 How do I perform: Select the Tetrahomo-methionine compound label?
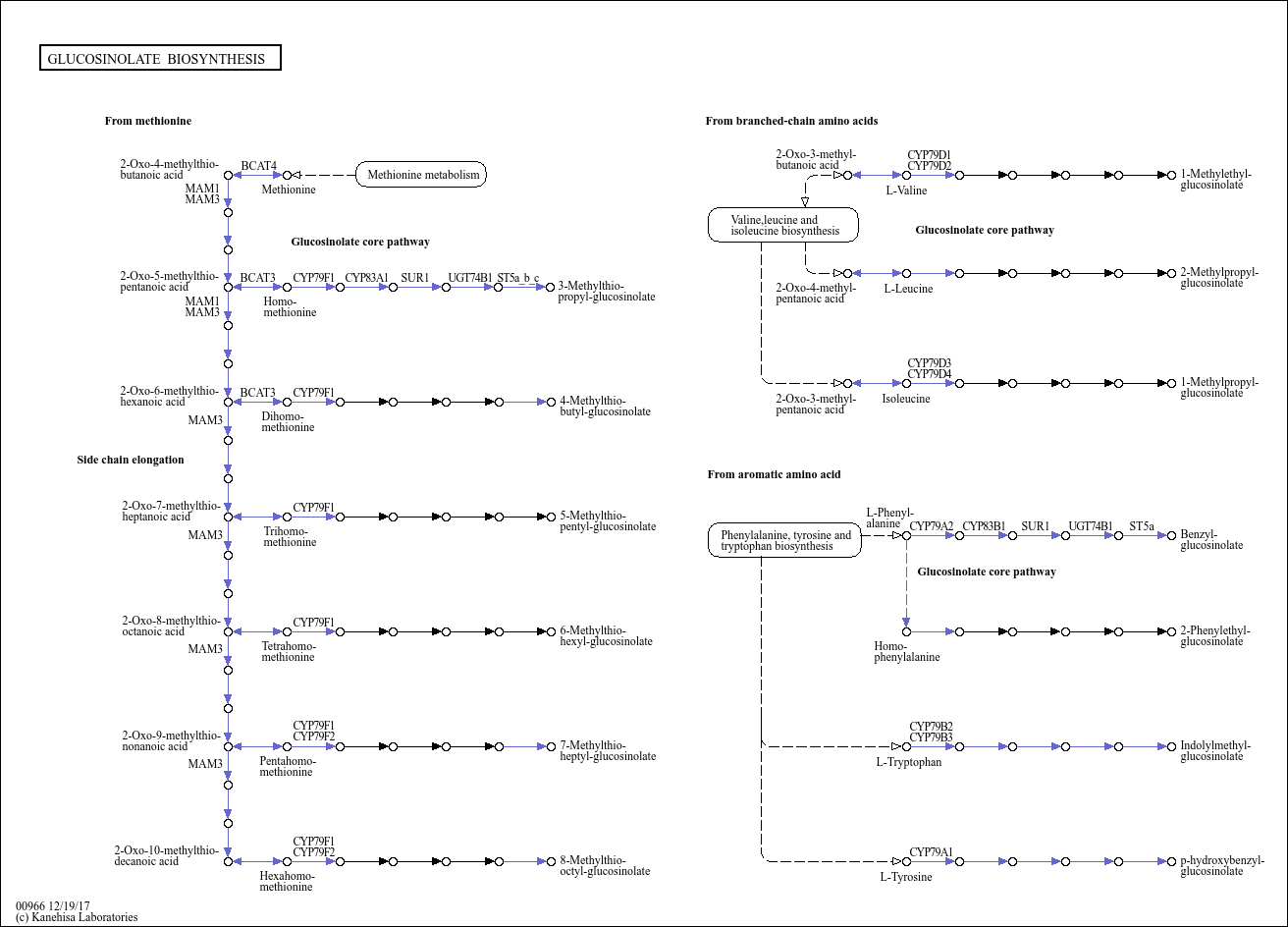coord(288,651)
